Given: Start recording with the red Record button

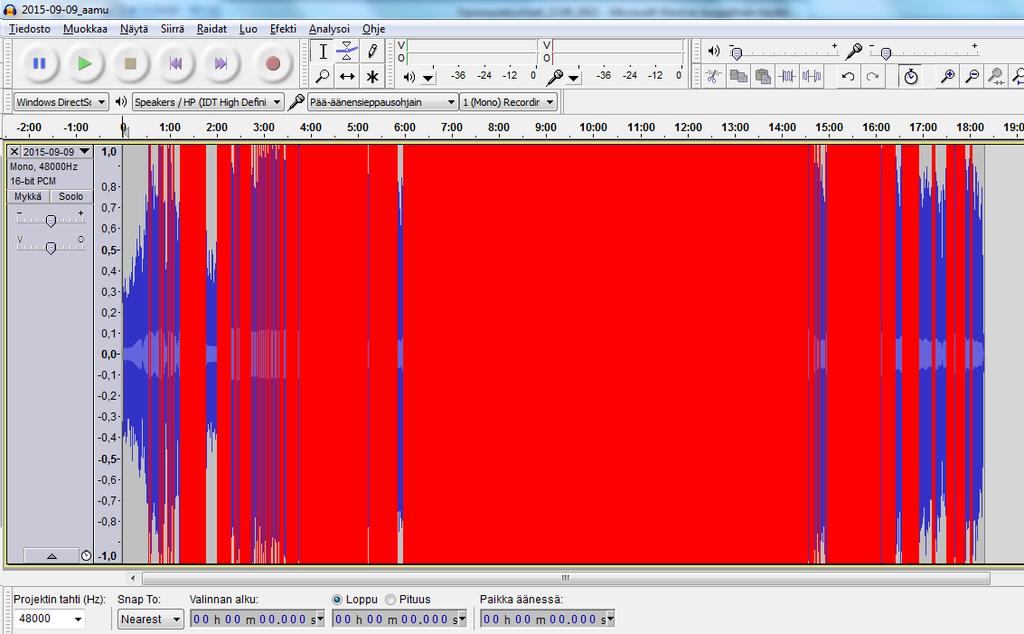Looking at the screenshot, I should click(272, 63).
